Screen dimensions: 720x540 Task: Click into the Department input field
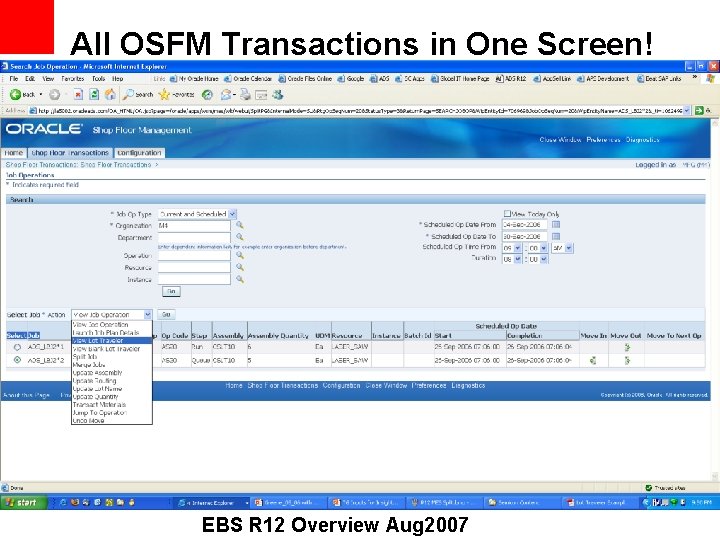pyautogui.click(x=194, y=237)
